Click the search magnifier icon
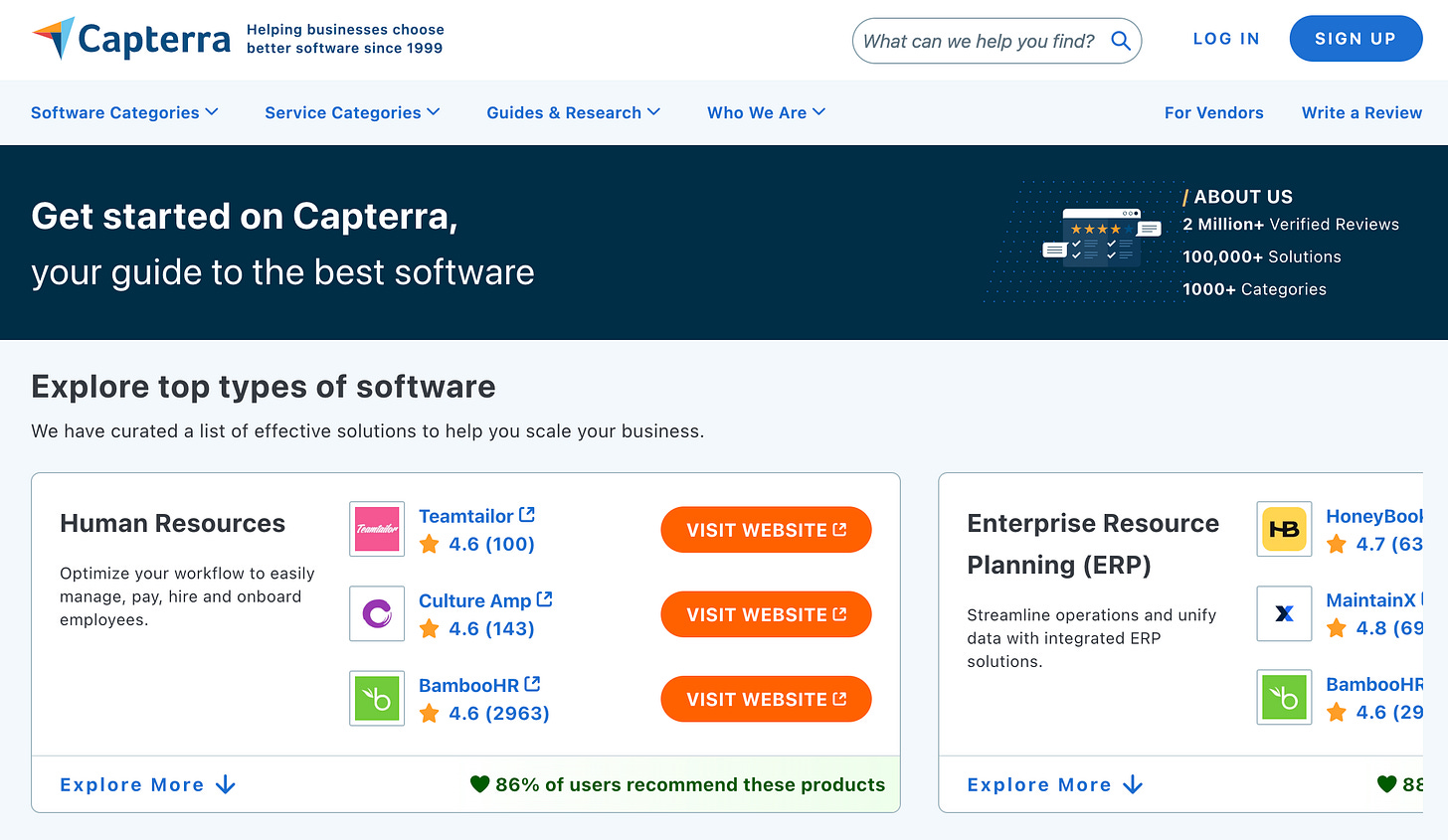 pos(1121,41)
